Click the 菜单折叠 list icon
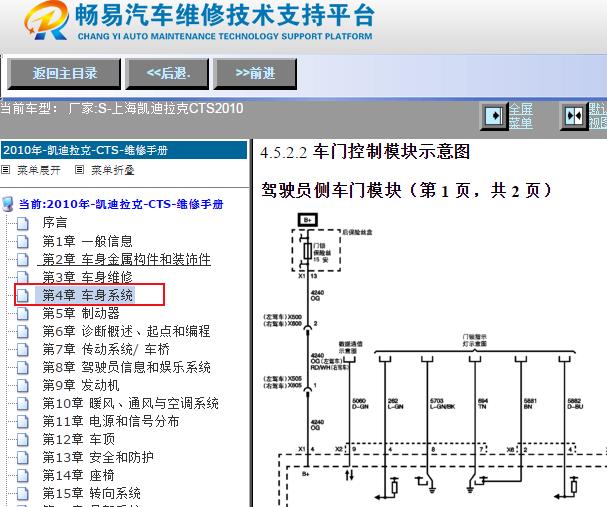 coord(79,170)
